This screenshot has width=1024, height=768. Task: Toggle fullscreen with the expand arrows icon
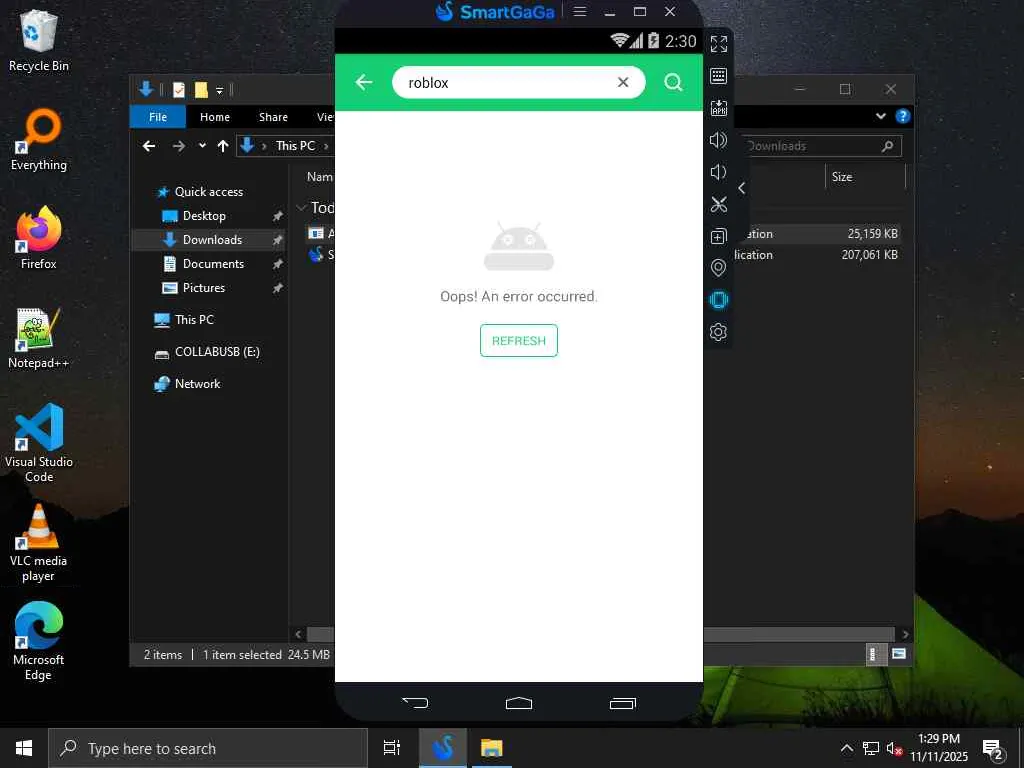(718, 44)
